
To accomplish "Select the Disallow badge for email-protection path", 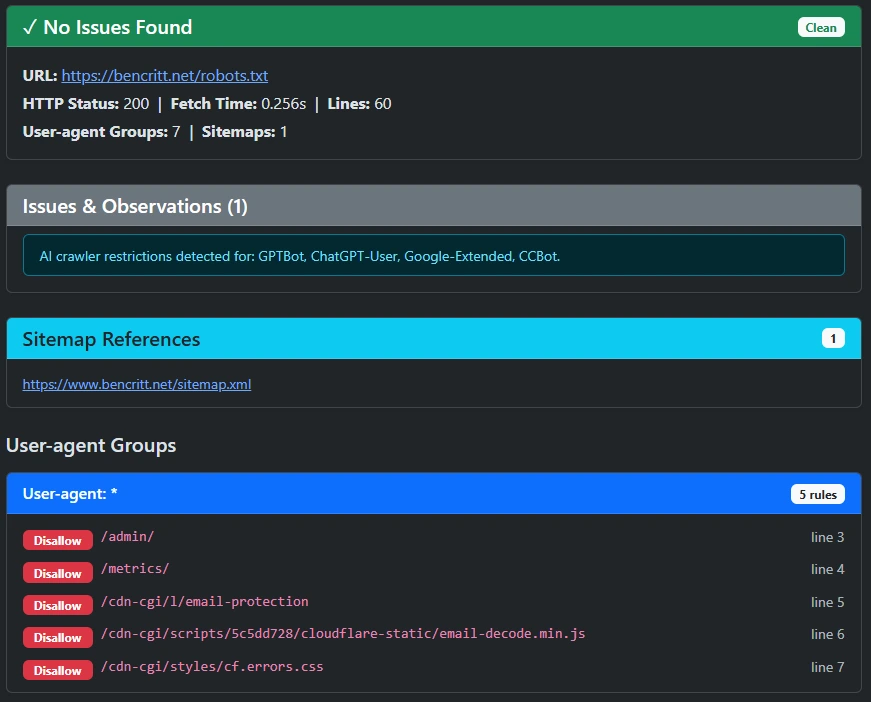I will coord(57,605).
